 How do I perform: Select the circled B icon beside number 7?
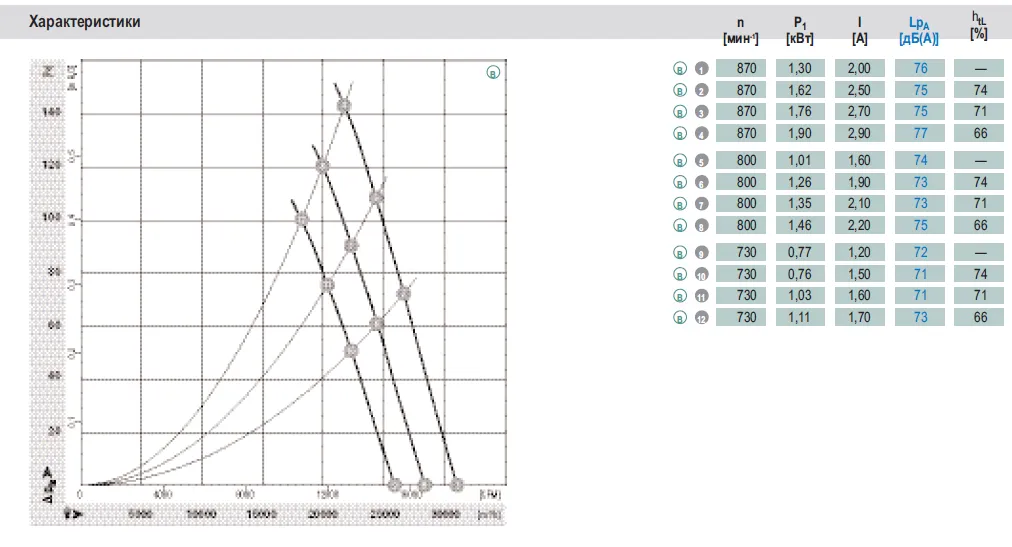(680, 204)
